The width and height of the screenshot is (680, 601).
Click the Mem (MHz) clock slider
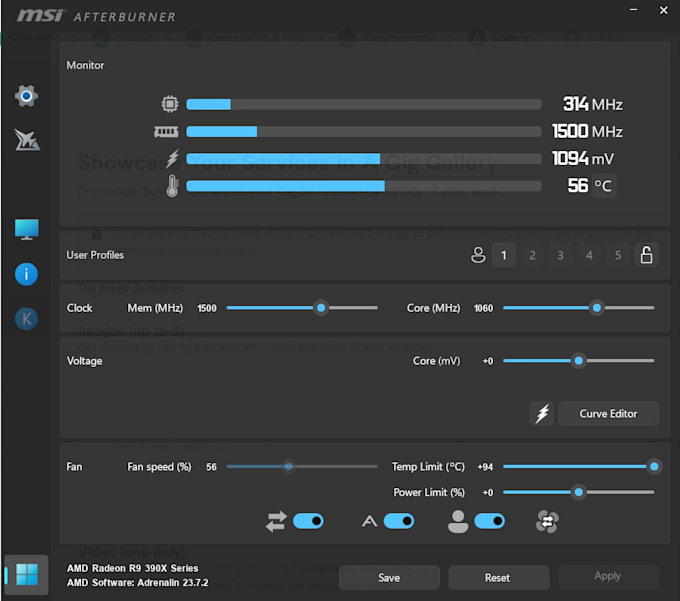tap(302, 308)
